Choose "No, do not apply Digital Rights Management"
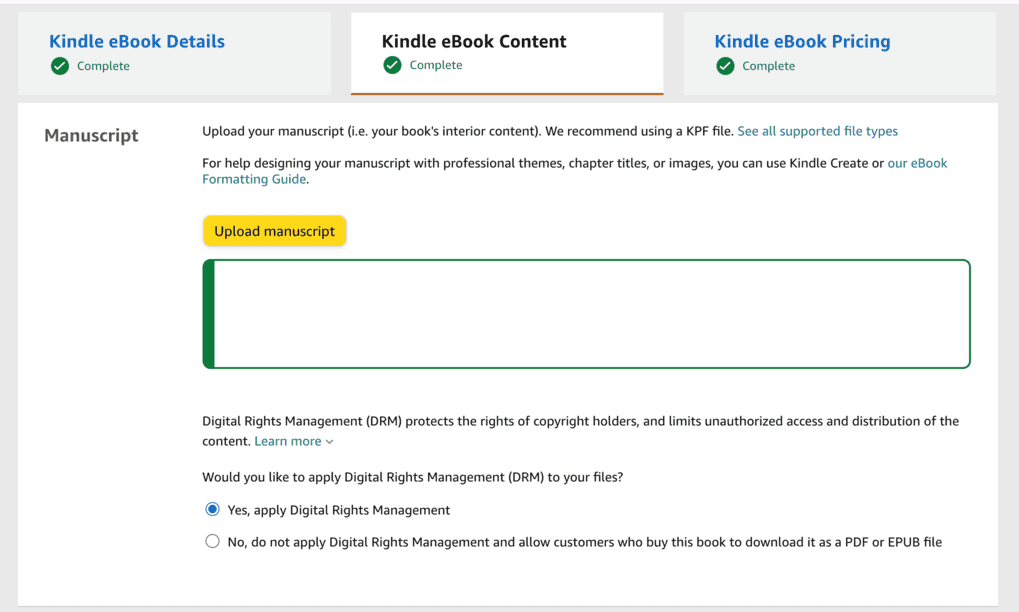 212,540
